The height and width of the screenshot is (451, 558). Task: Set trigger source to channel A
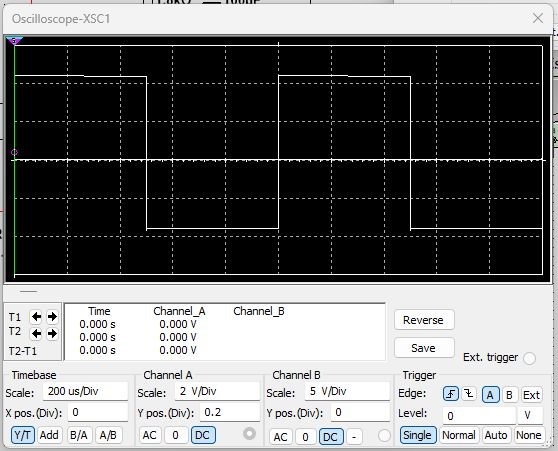(490, 395)
